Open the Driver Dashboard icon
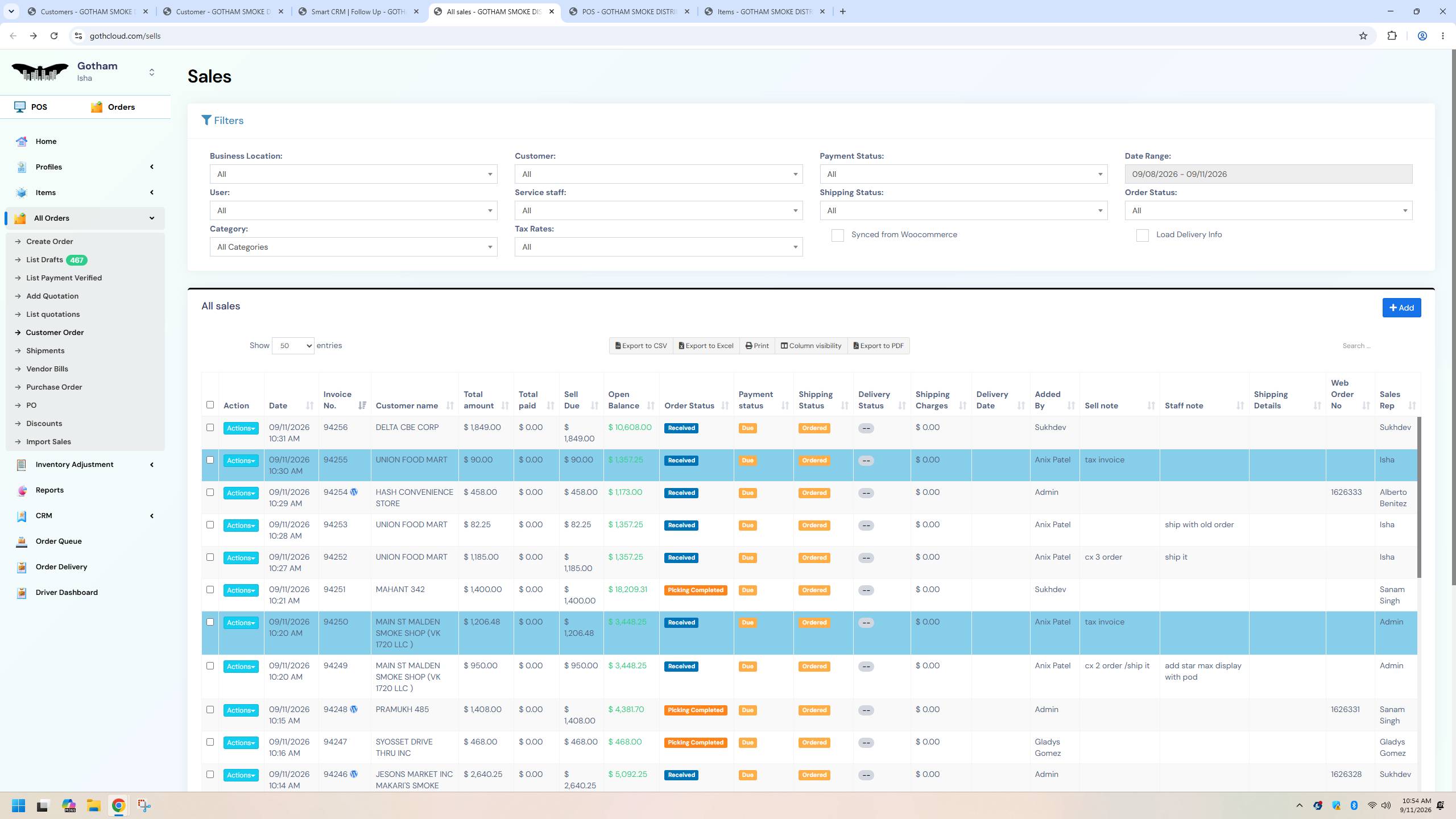Viewport: 1456px width, 819px height. point(22,593)
